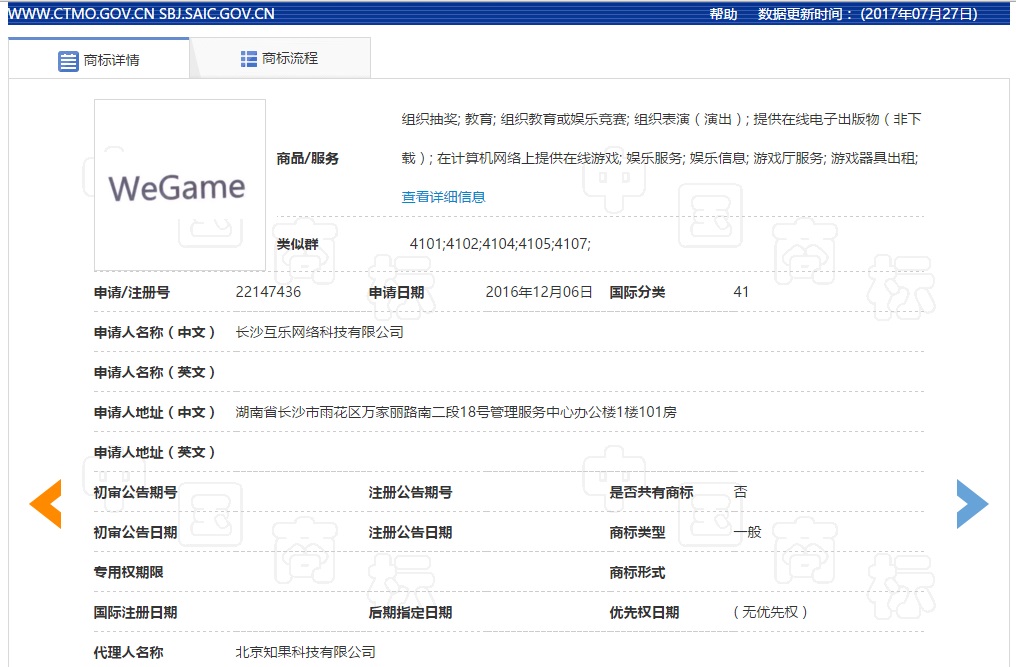Image resolution: width=1016 pixels, height=667 pixels.
Task: Go to previous trademark with orange arrow
Action: click(x=46, y=503)
